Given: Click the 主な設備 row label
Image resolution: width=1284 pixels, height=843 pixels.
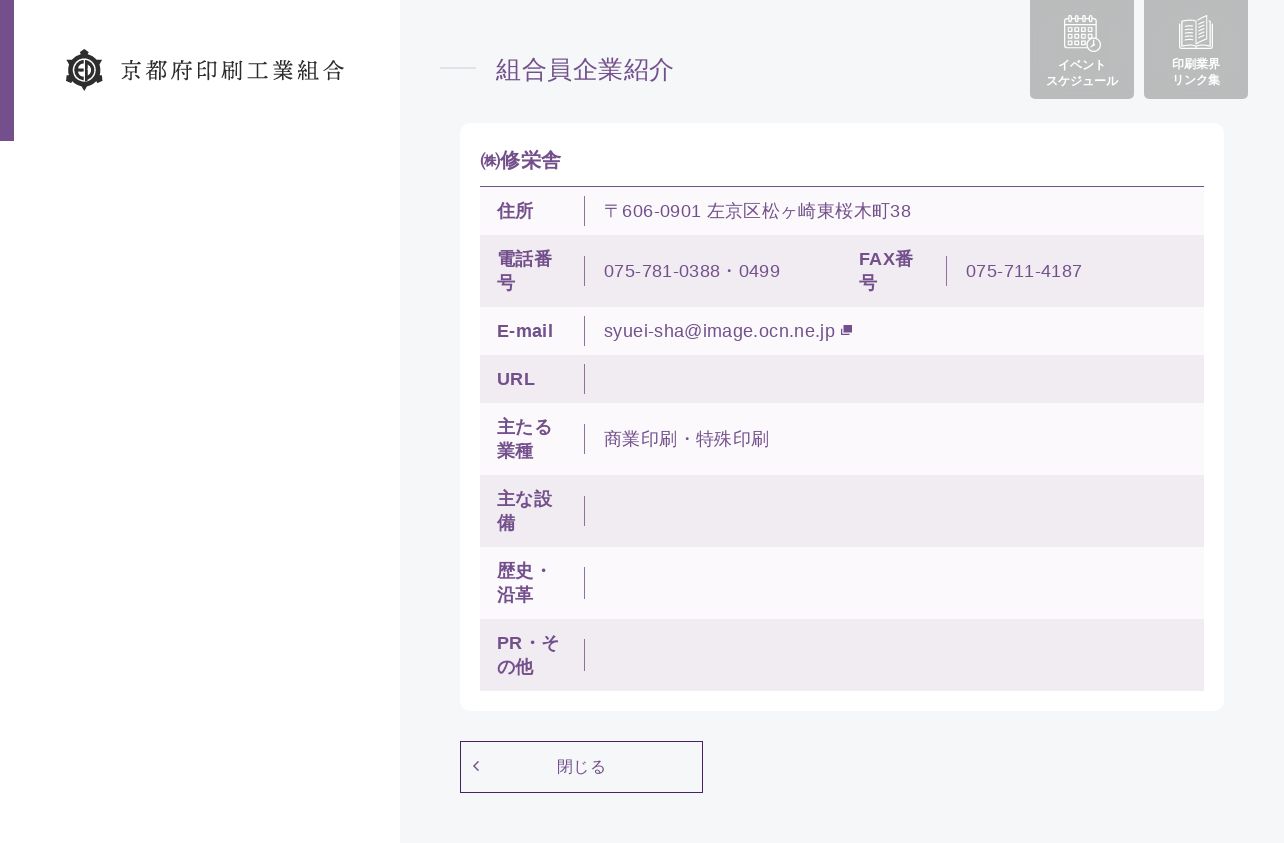Looking at the screenshot, I should click(524, 511).
